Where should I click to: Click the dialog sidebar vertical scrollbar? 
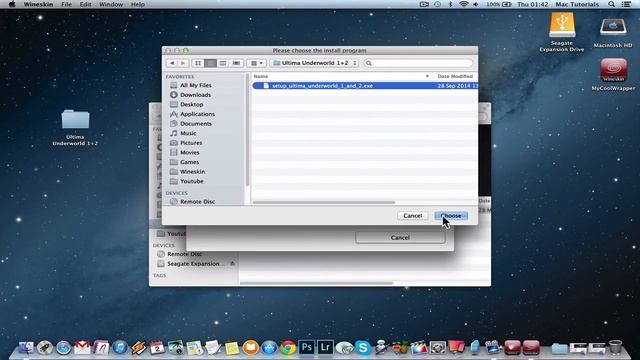247,131
